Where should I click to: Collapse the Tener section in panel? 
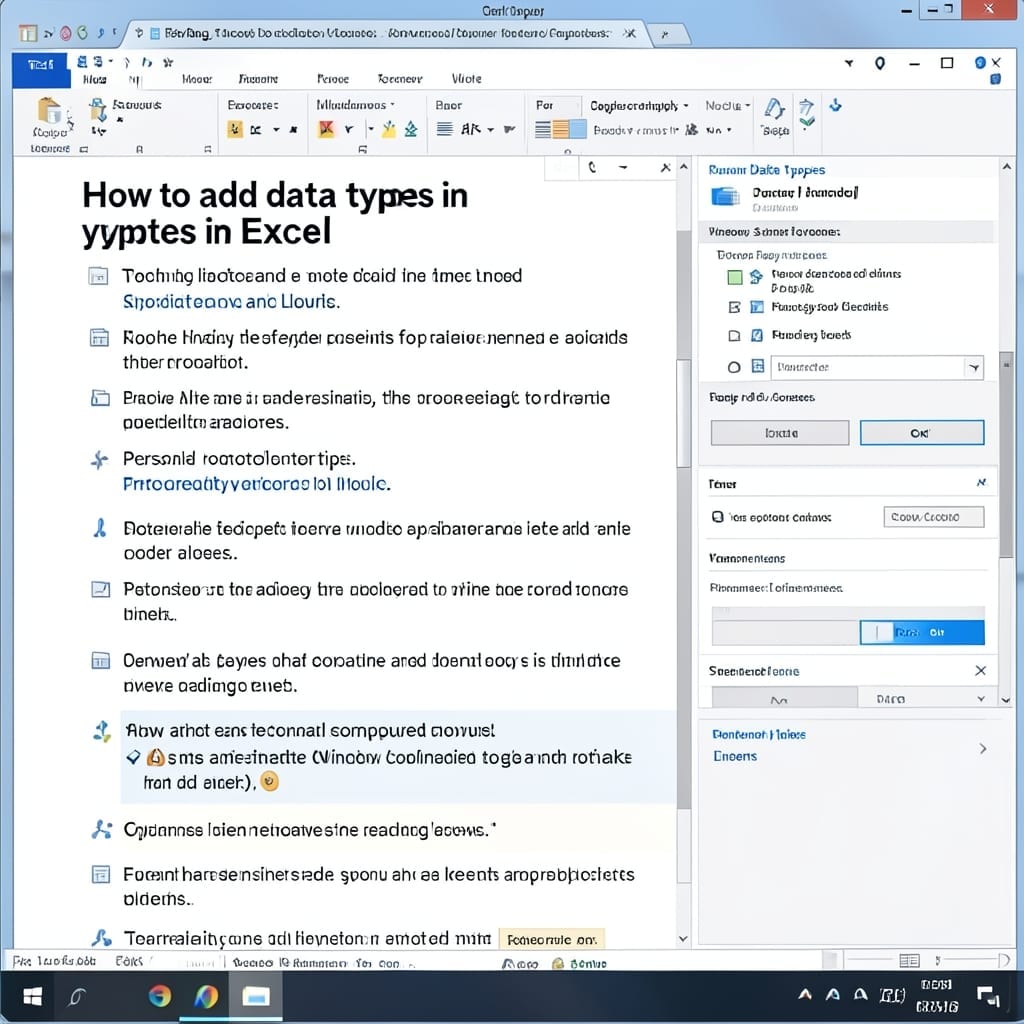point(981,483)
